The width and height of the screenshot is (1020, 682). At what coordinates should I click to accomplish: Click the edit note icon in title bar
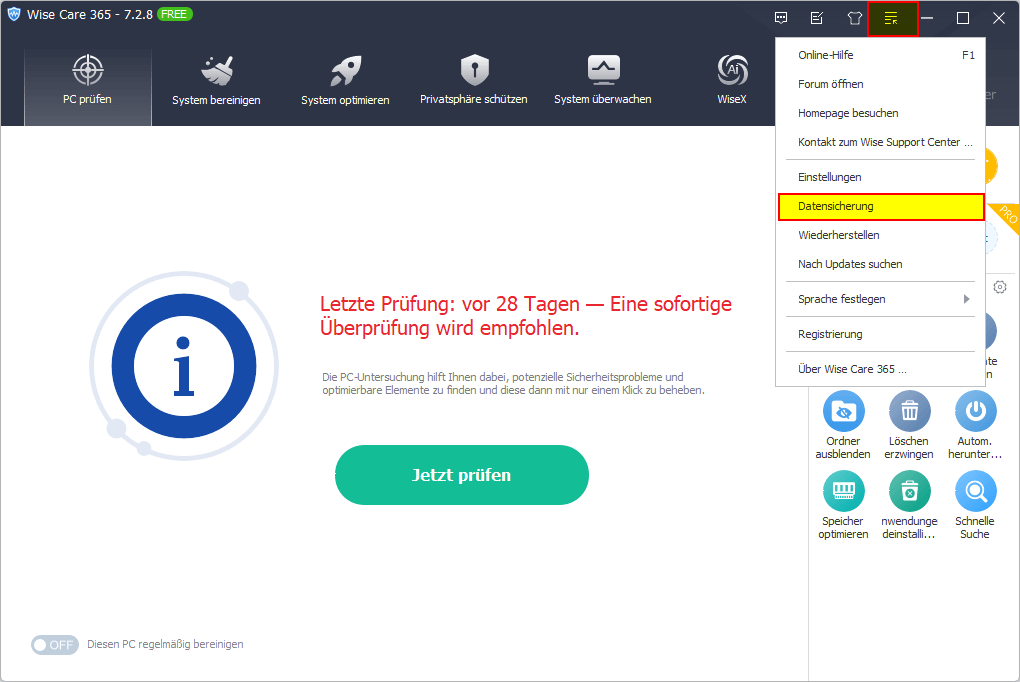pyautogui.click(x=817, y=18)
